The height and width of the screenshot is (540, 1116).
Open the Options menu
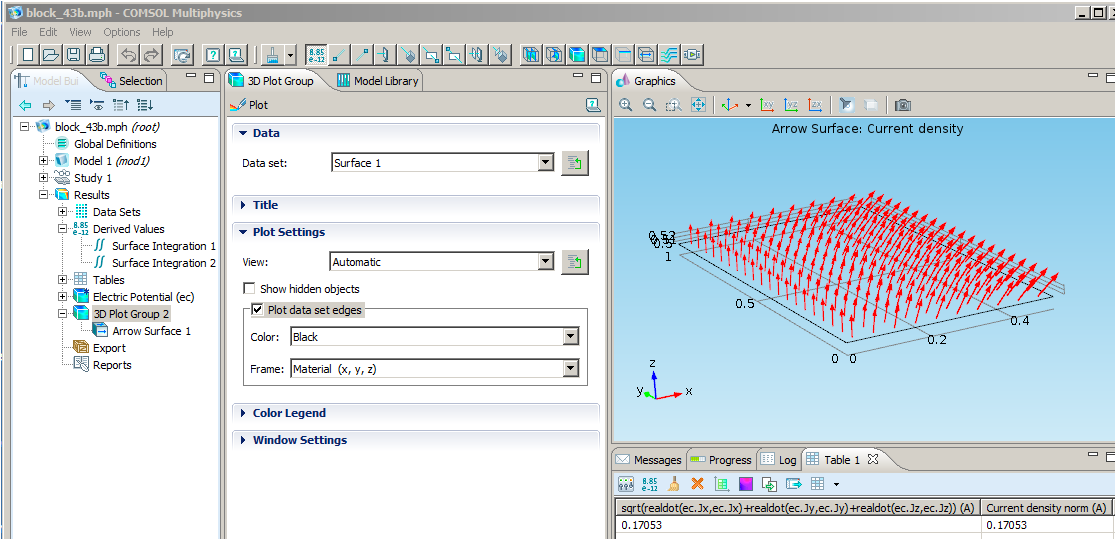(122, 32)
